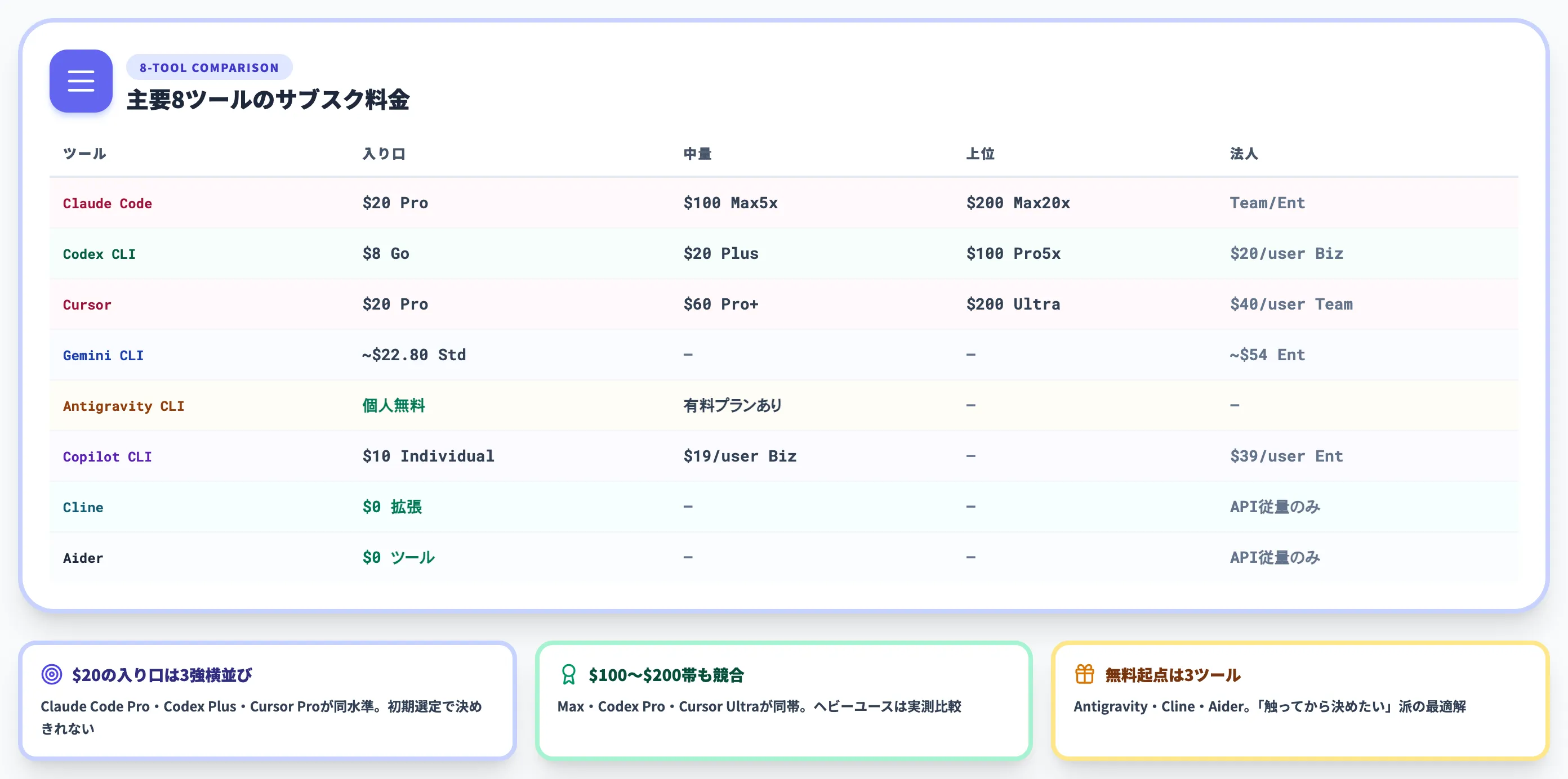Click the $39/user Ent cell
This screenshot has height=779, width=1568.
tap(1286, 456)
